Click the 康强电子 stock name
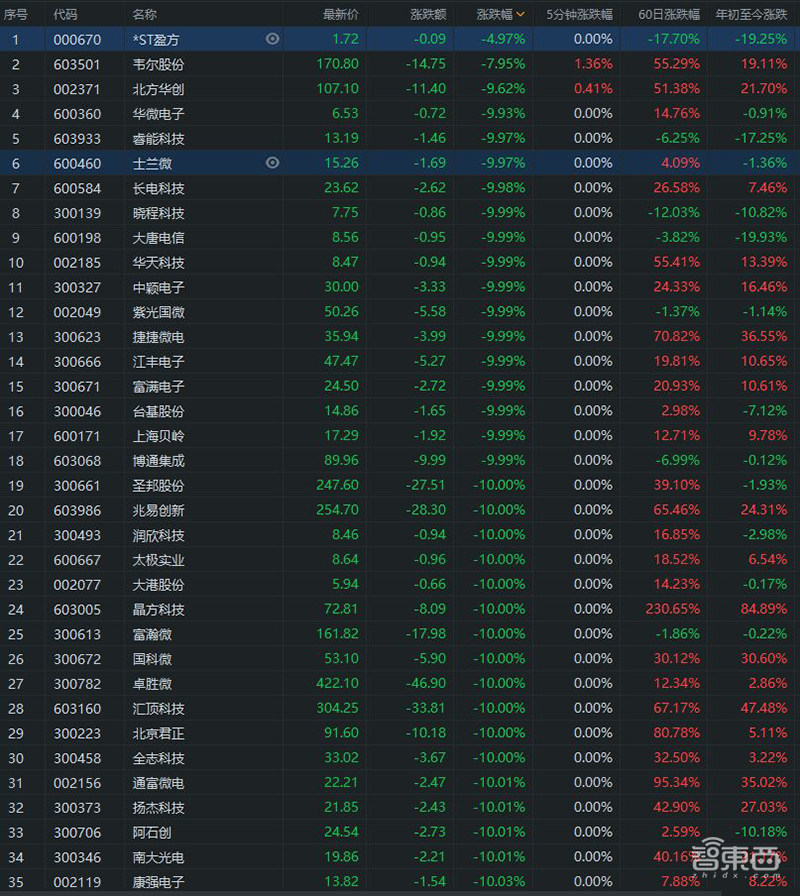 (158, 882)
